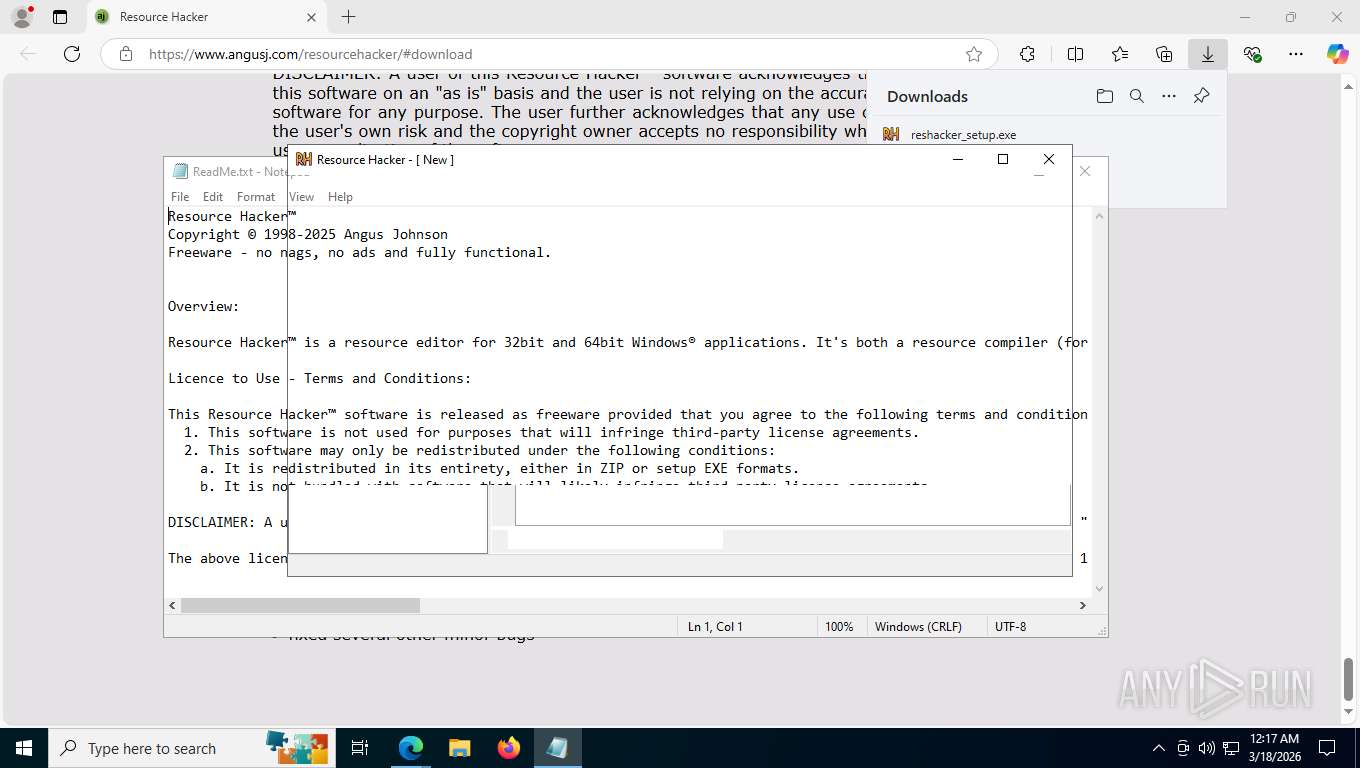Open File Explorer from the taskbar
Screen dimensions: 1360x768
pos(459,748)
